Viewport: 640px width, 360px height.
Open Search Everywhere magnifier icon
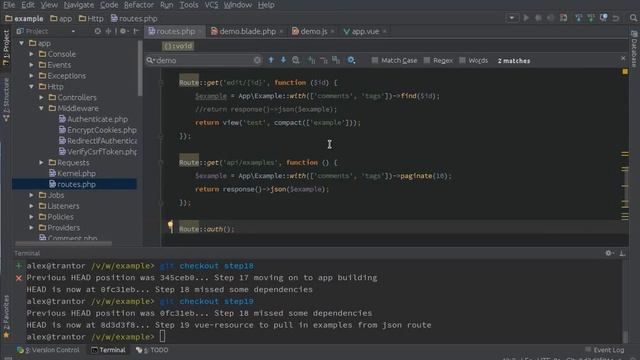(x=633, y=18)
